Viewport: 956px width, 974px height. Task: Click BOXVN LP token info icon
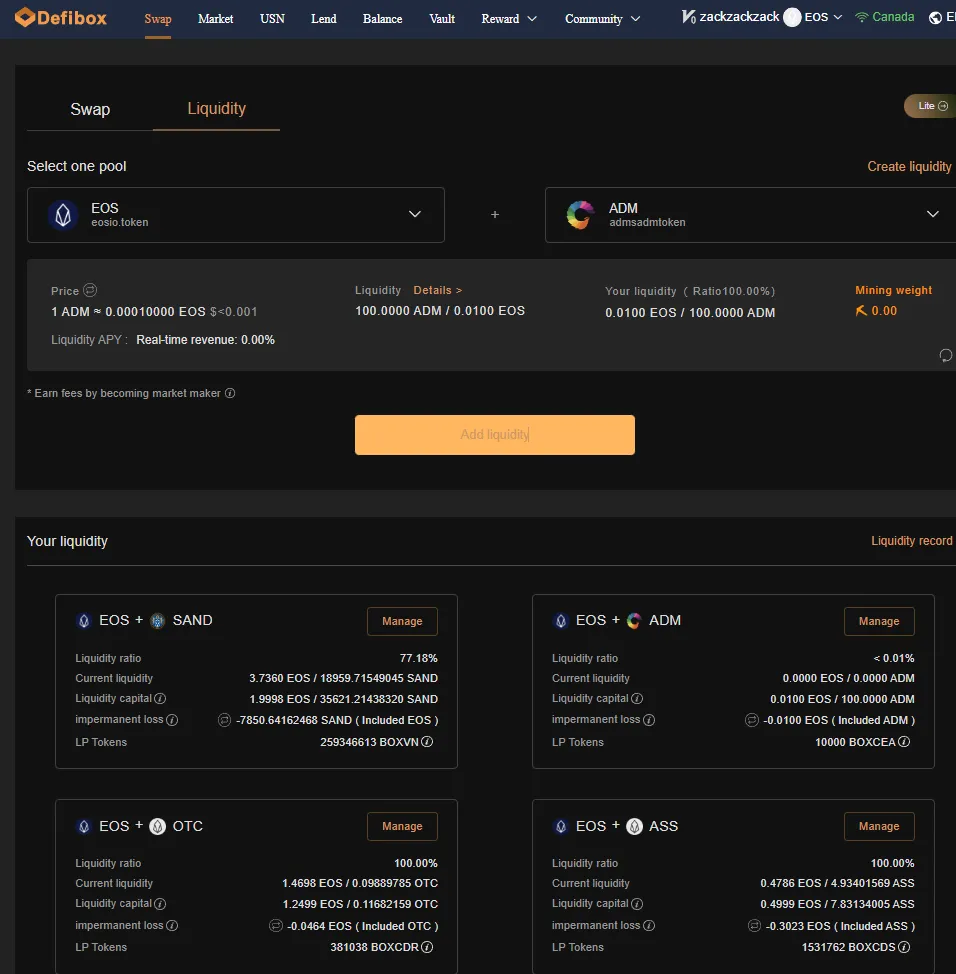pos(427,742)
